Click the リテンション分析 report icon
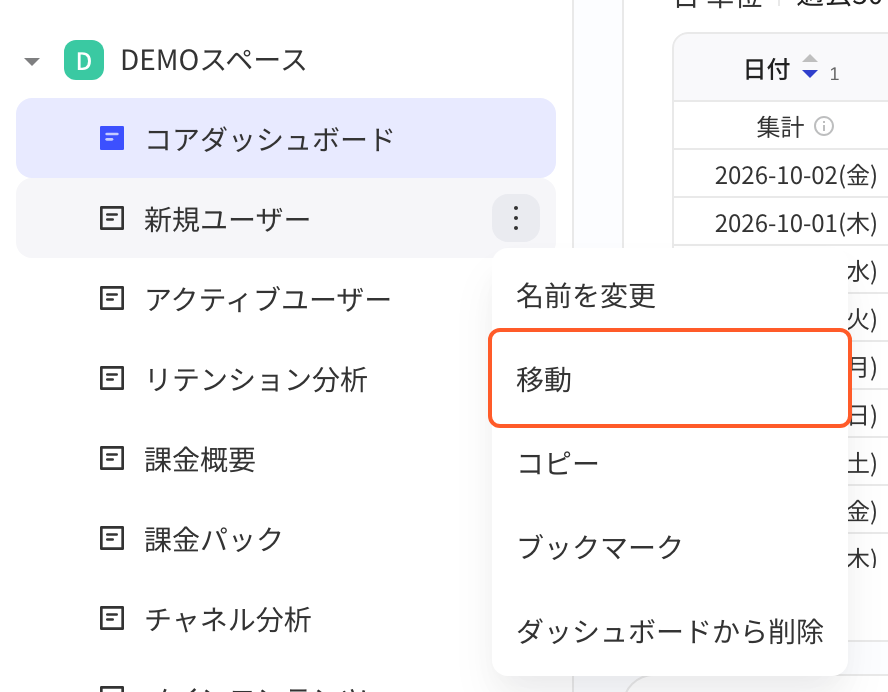 point(112,378)
